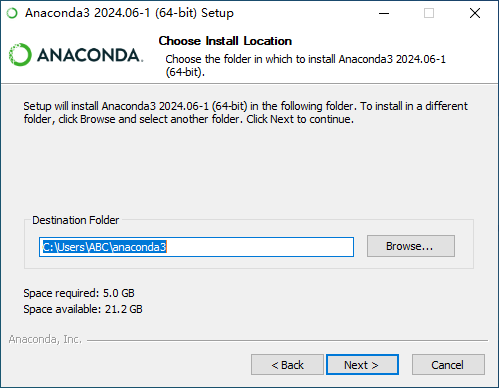The width and height of the screenshot is (499, 388).
Task: Click the Space required: 5.0 GB text
Action: tap(79, 293)
